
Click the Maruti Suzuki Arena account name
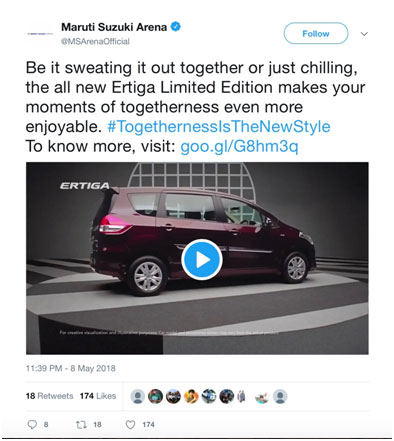click(x=114, y=27)
